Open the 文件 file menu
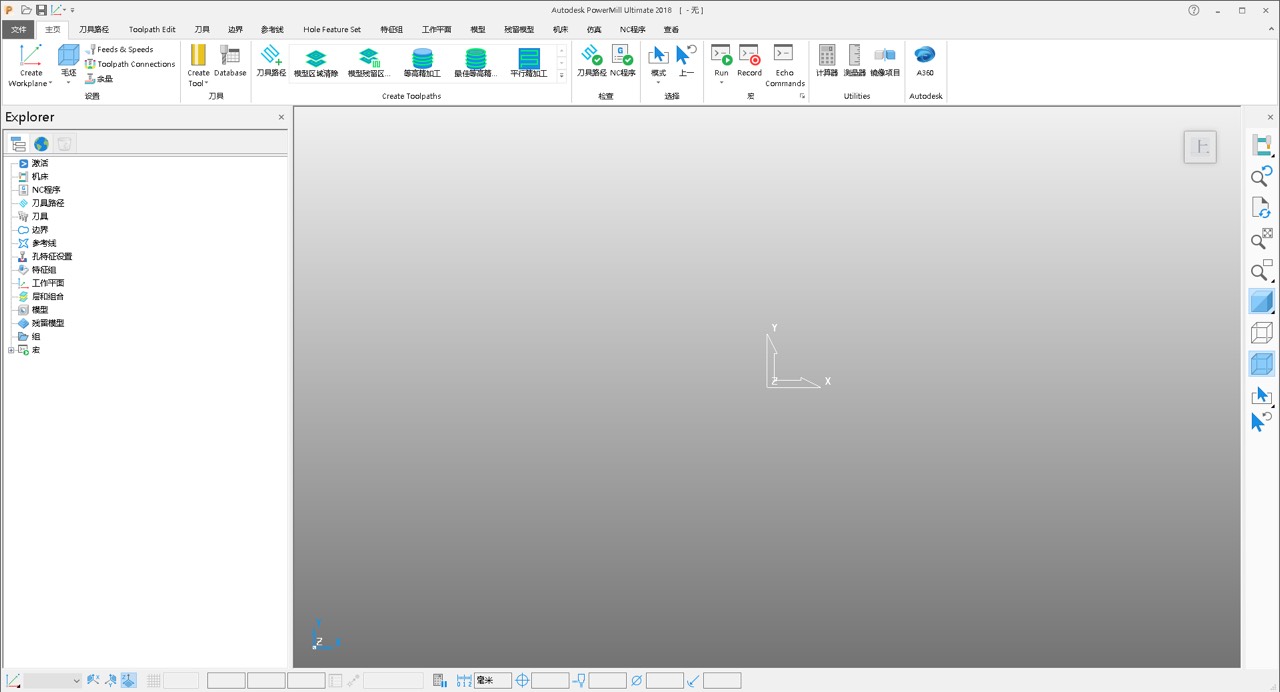 pos(18,30)
